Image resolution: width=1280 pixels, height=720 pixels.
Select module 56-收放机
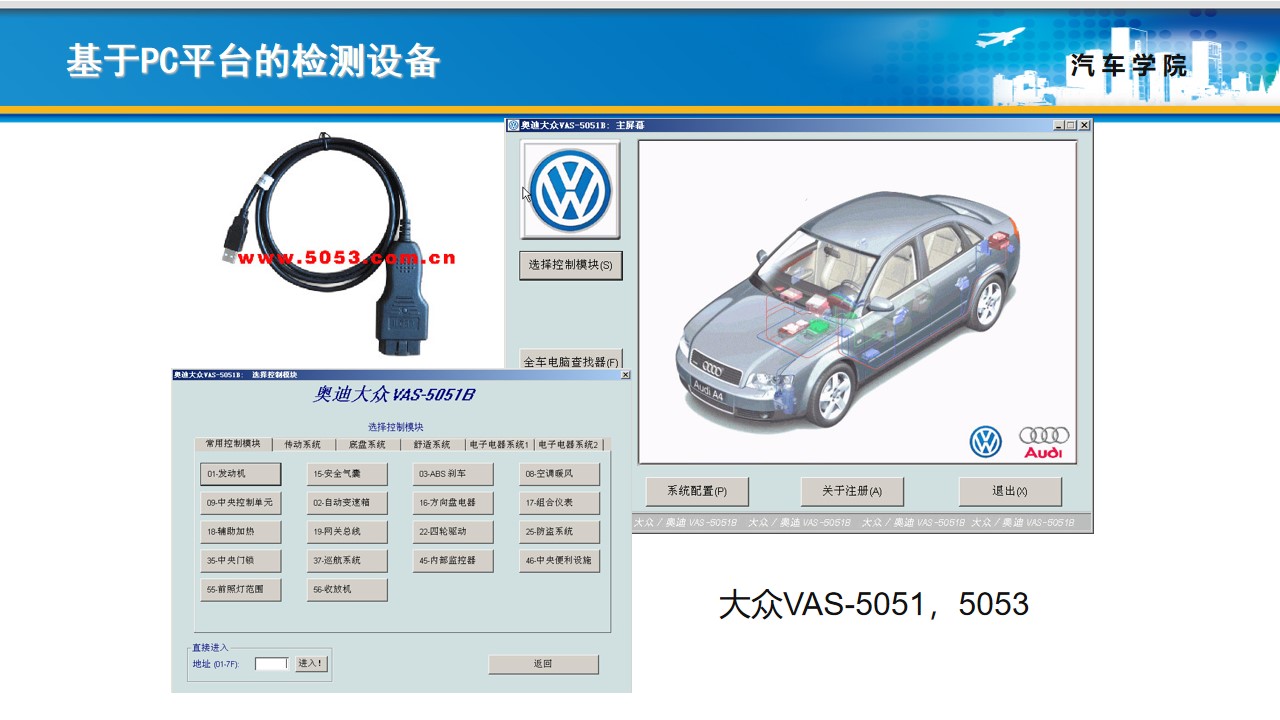[x=347, y=590]
